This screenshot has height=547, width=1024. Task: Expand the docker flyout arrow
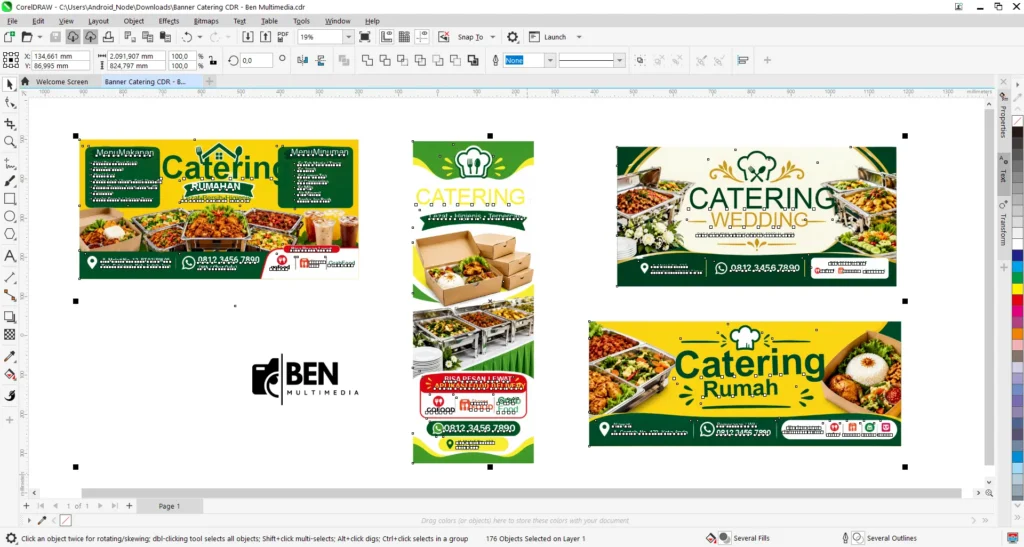(1017, 84)
